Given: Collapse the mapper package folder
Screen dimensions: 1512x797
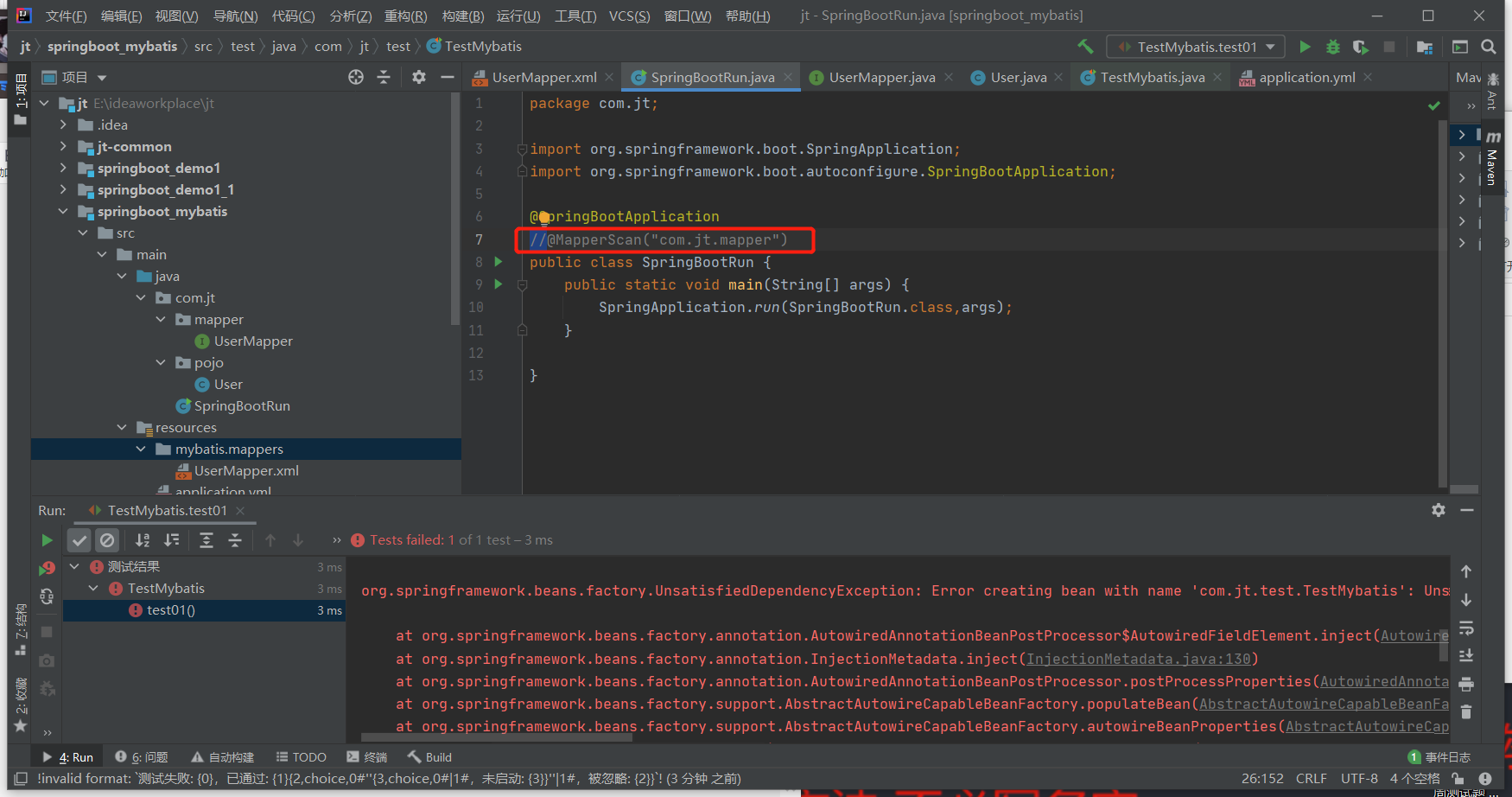Looking at the screenshot, I should tap(161, 320).
